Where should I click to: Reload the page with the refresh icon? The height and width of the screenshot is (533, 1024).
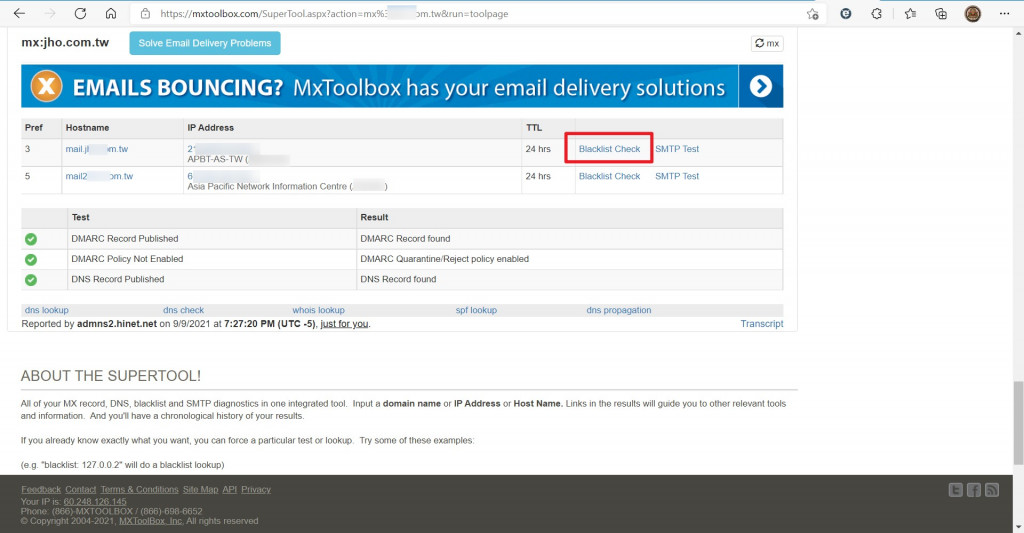pos(80,13)
